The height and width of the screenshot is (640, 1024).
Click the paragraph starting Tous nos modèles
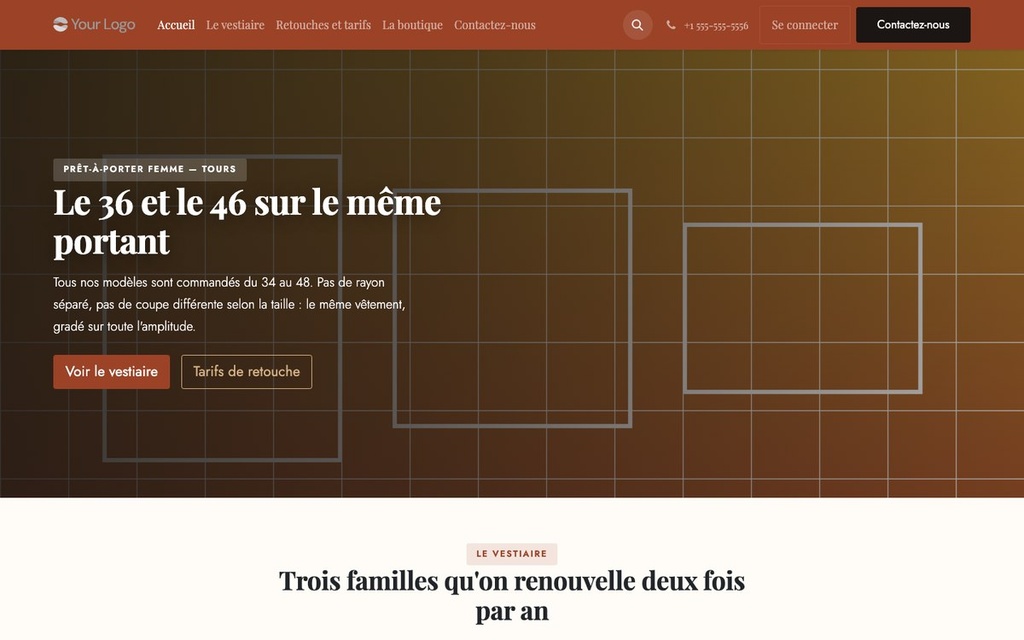[x=229, y=304]
